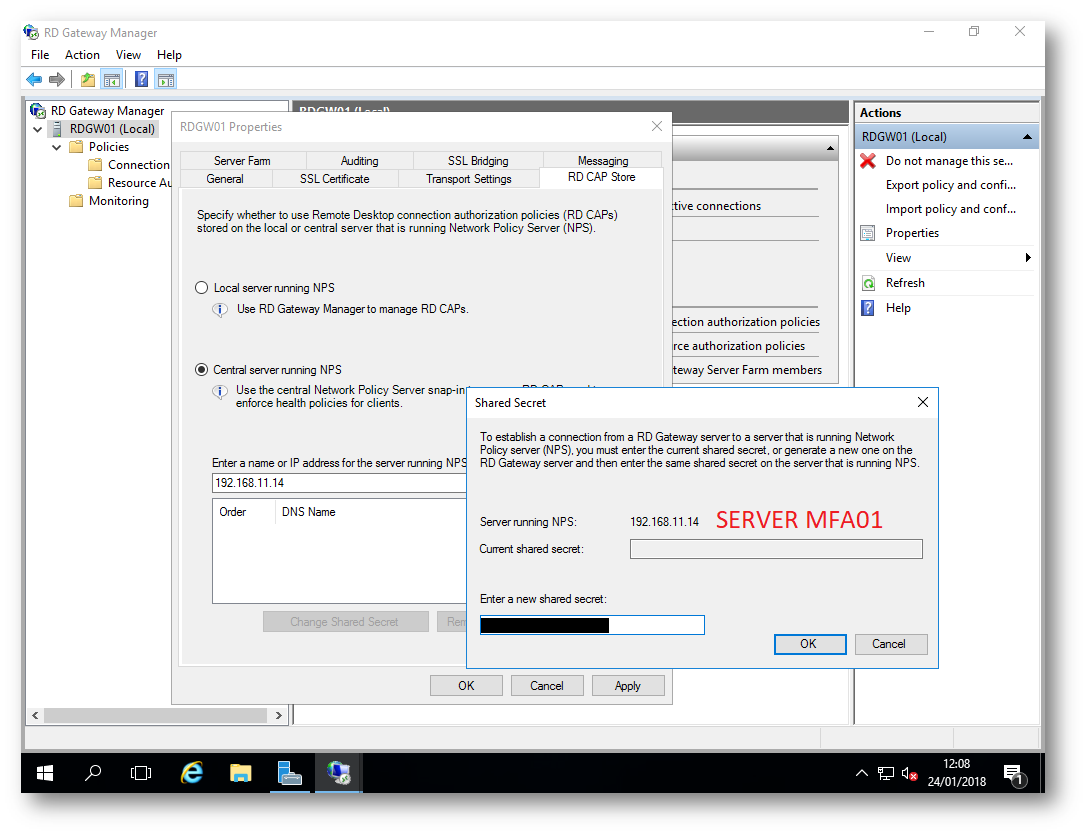This screenshot has width=1087, height=835.
Task: Open File Explorer from taskbar
Action: 241,773
